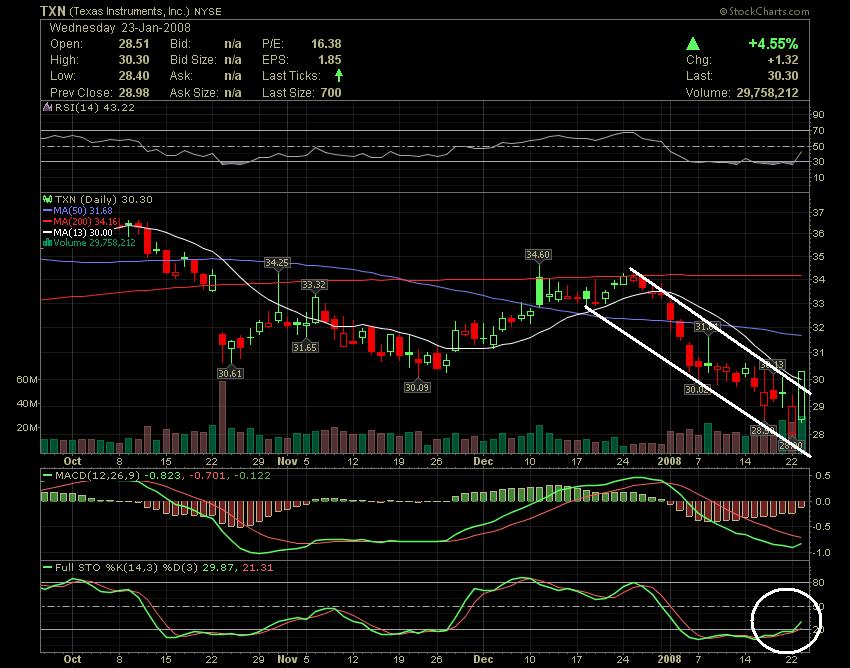Screen dimensions: 850x668
Task: Click the 2008 label beneath the volume bars
Action: click(669, 461)
